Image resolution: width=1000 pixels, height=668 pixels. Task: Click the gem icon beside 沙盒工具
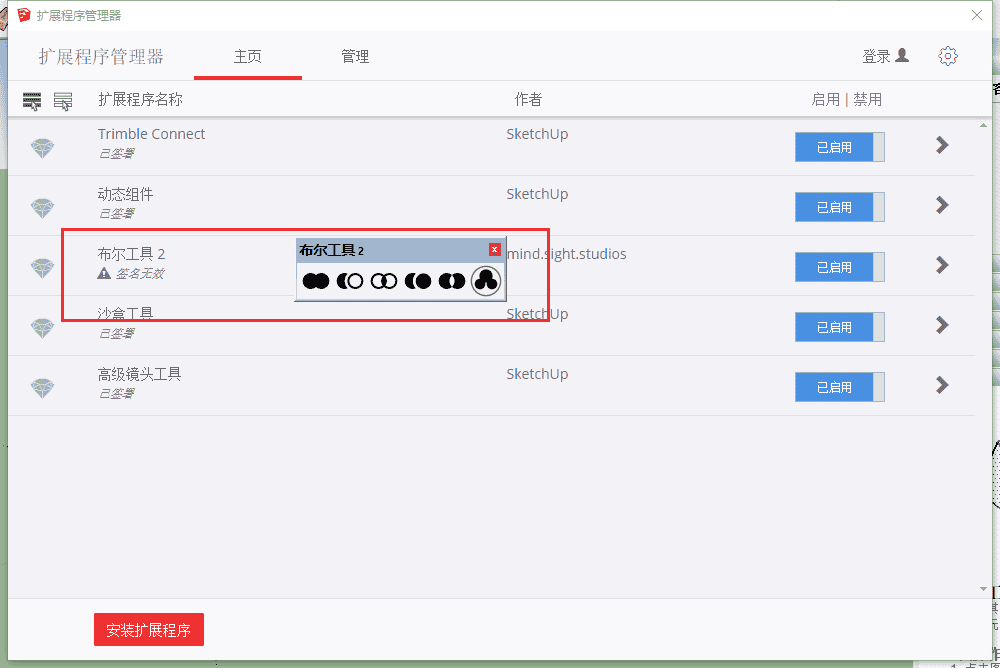43,328
